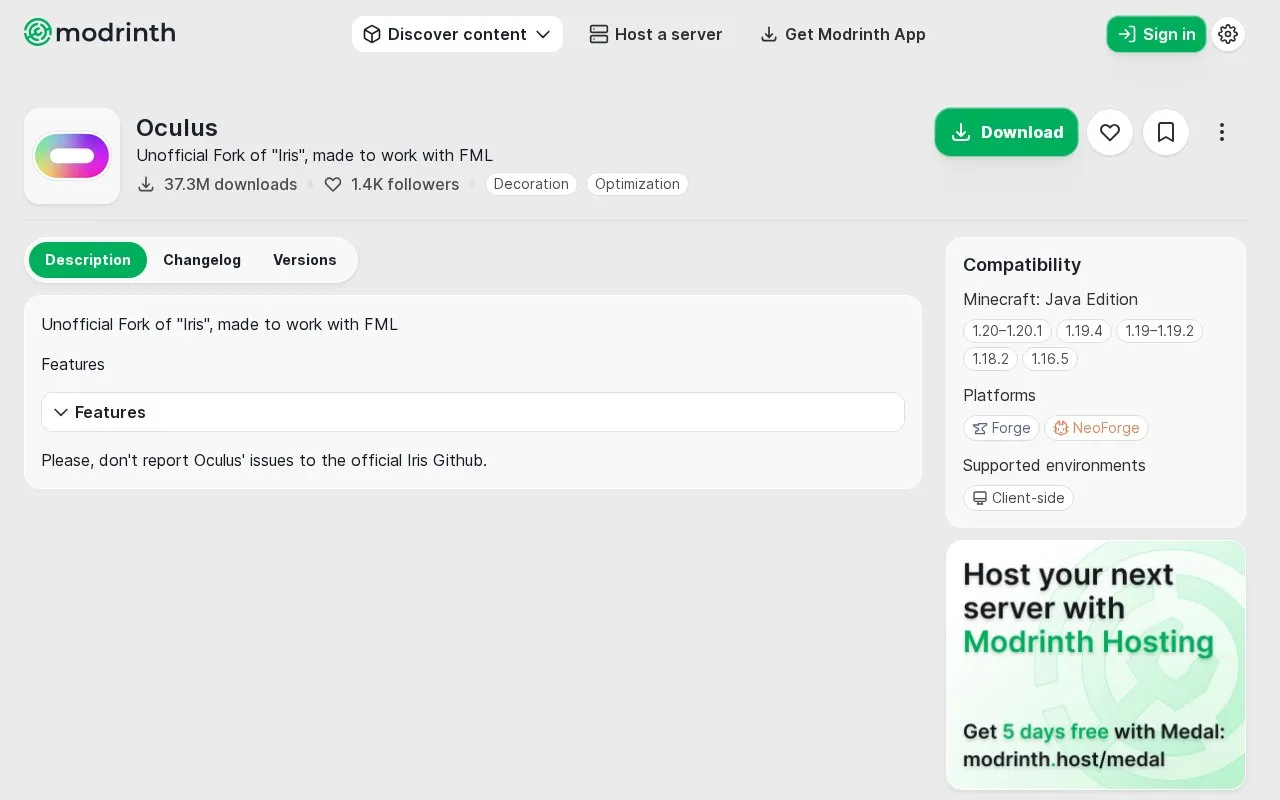Click the Oculus project title
Viewport: 1280px width, 800px height.
[x=177, y=128]
